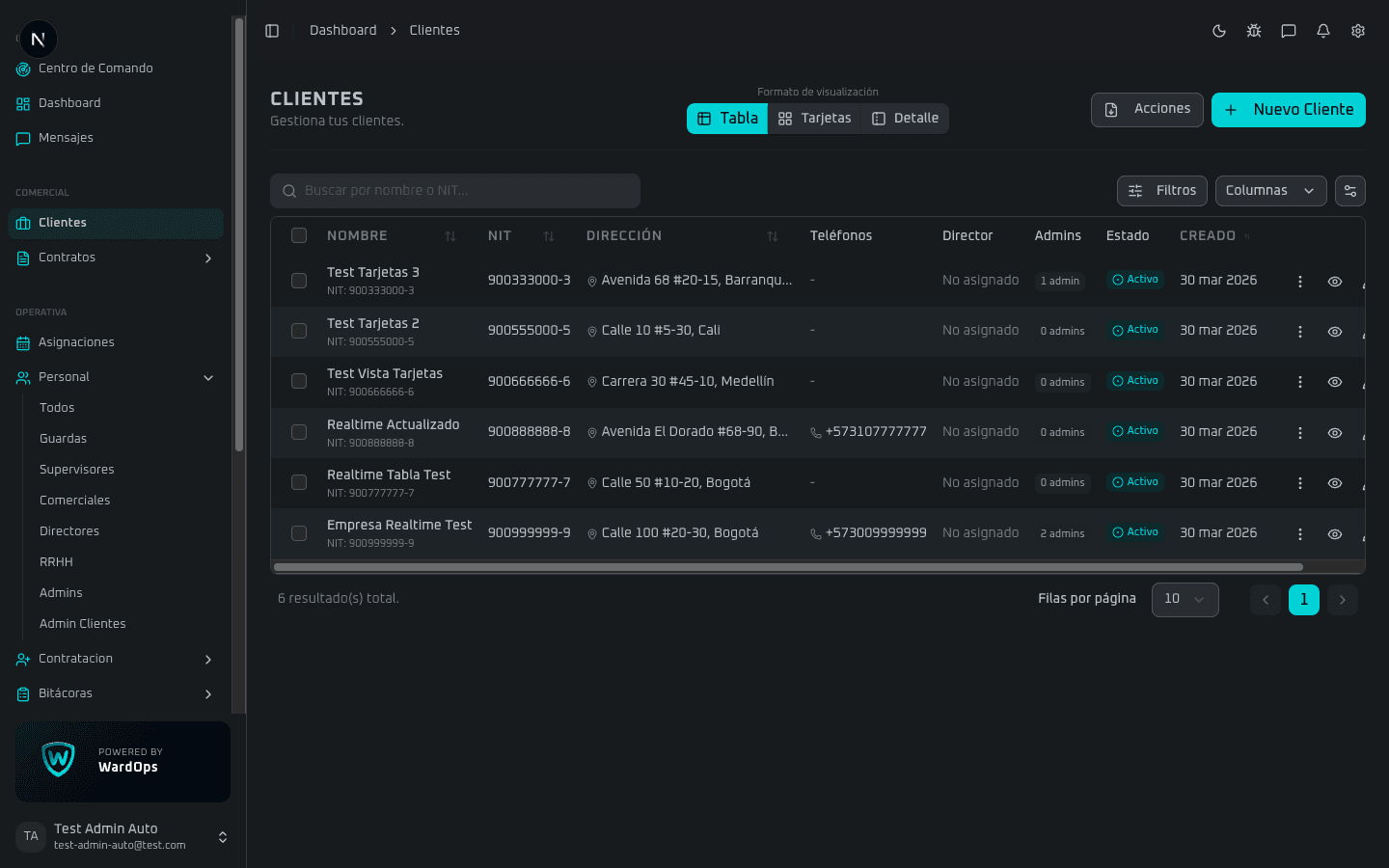The width and height of the screenshot is (1389, 868).
Task: Click the horizontal table scrollbar
Action: pos(788,567)
